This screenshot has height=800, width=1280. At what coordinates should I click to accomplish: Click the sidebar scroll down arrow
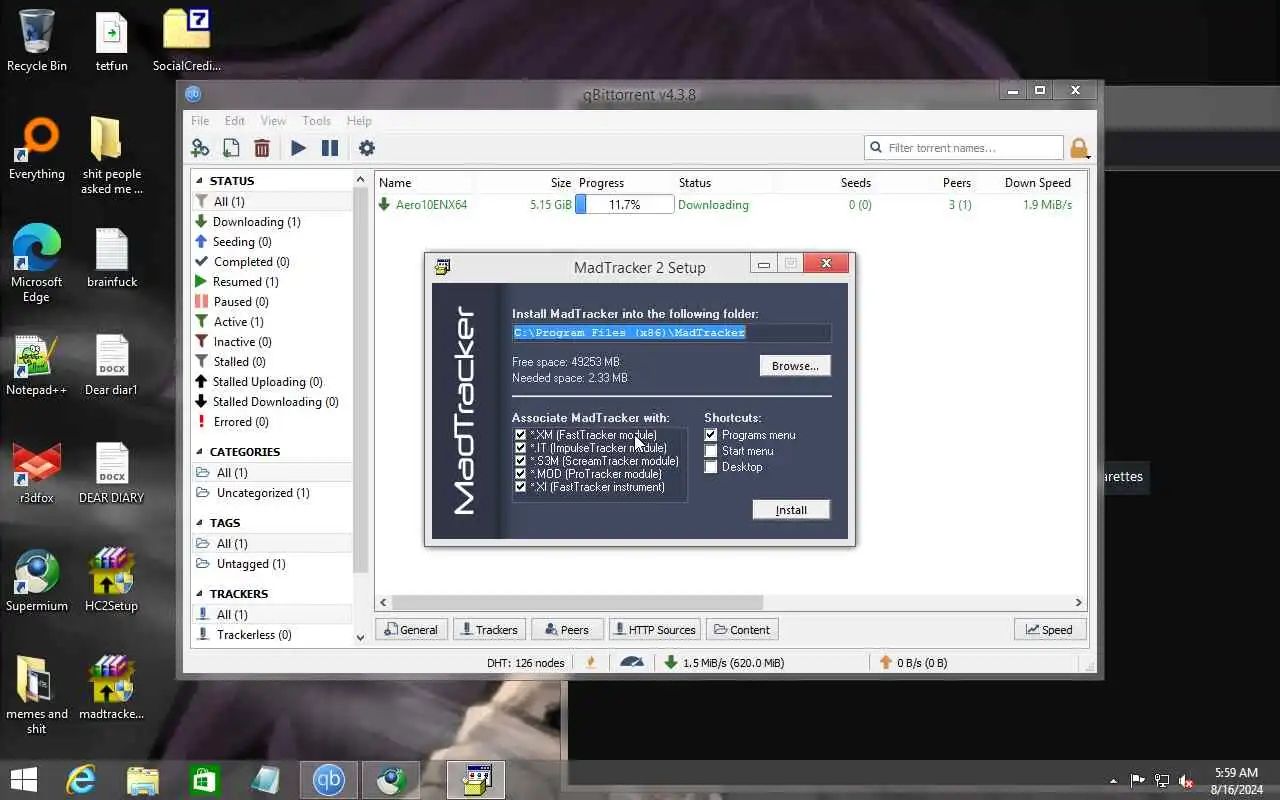click(x=361, y=637)
